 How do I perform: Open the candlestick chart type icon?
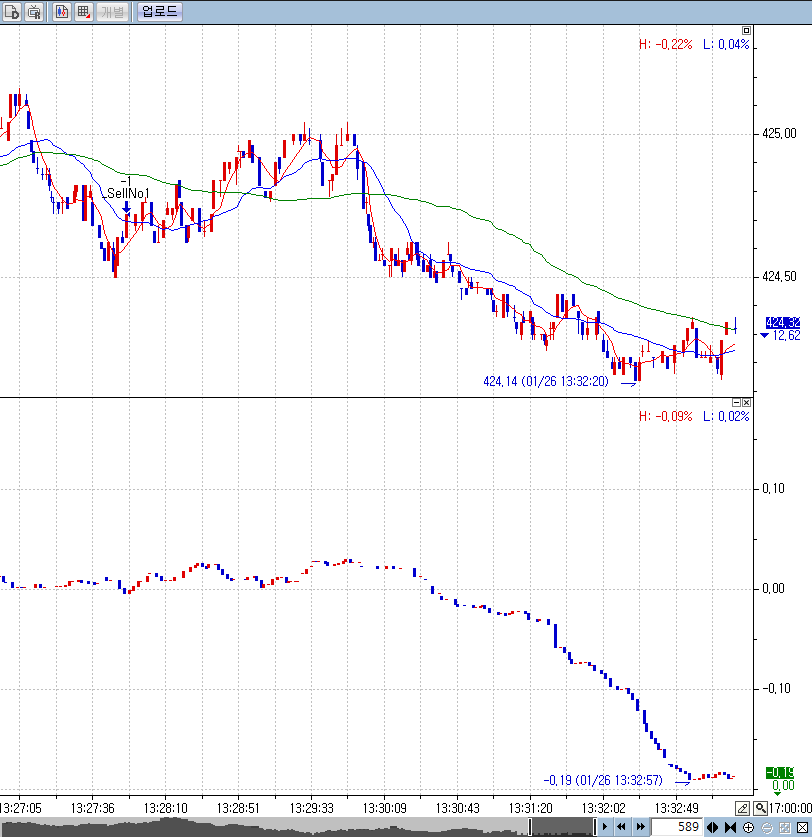tap(62, 12)
